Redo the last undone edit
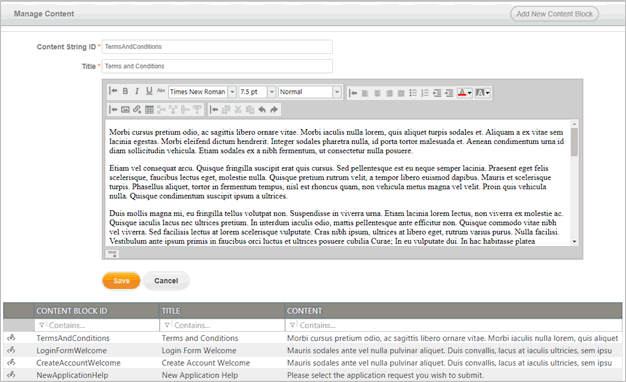The image size is (626, 382). [x=274, y=109]
